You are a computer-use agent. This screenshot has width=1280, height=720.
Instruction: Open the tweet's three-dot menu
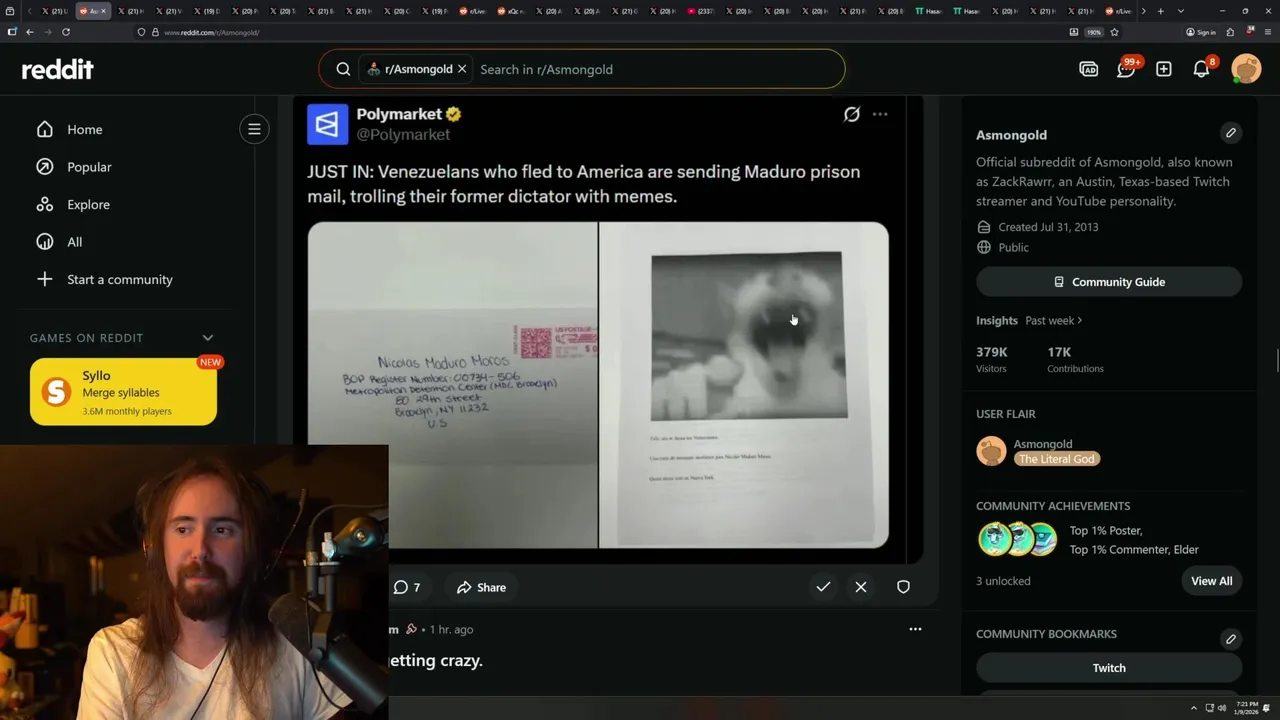click(880, 114)
